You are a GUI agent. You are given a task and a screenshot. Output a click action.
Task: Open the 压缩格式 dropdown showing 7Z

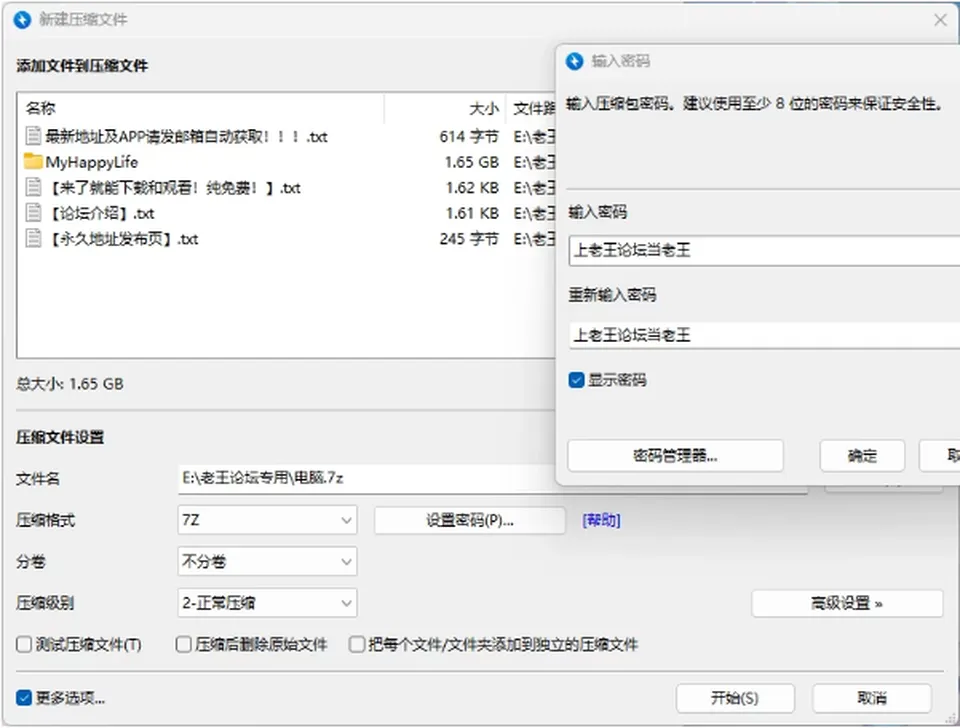click(267, 520)
